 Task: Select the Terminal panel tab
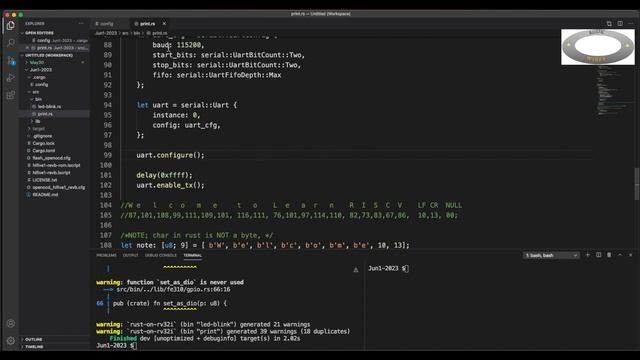(x=193, y=256)
